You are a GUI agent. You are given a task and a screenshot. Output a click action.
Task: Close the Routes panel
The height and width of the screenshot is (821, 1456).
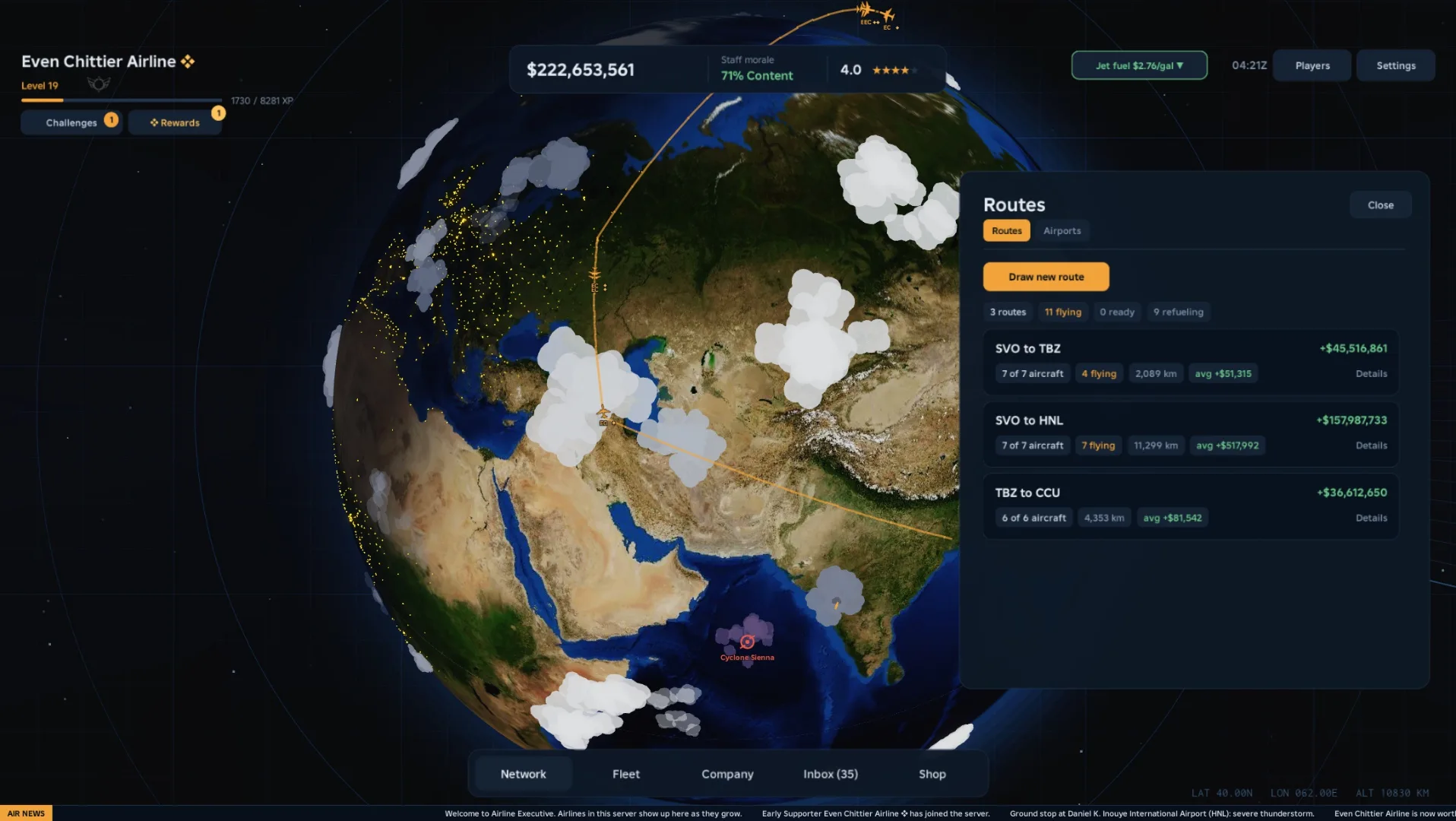(x=1381, y=205)
